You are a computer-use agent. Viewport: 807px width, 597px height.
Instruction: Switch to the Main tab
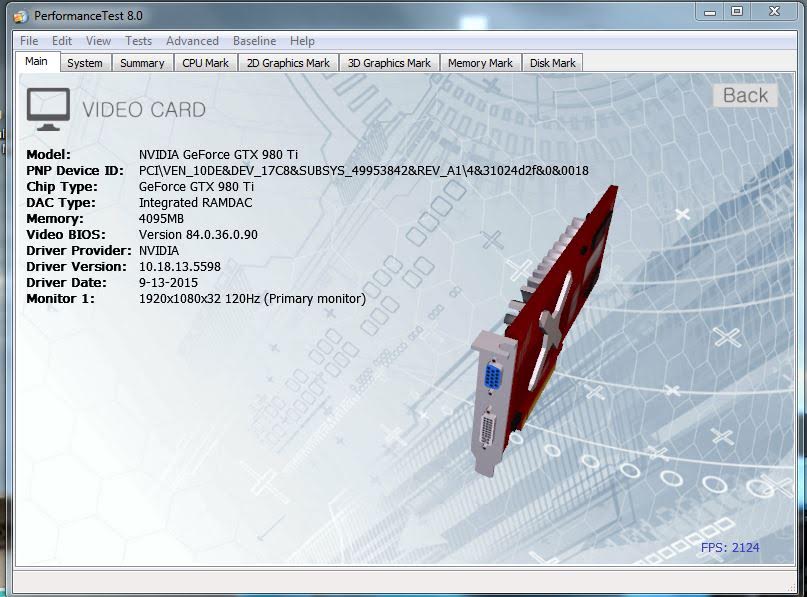coord(37,61)
